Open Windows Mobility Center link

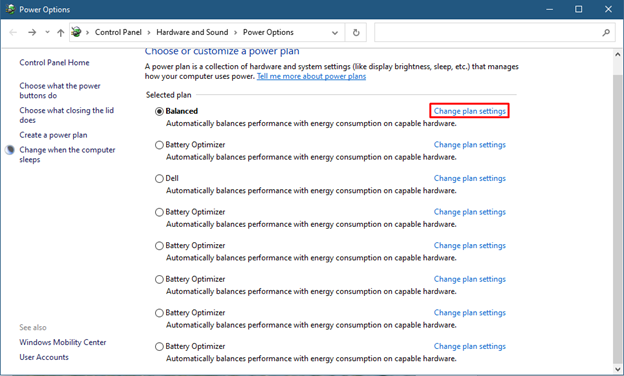click(63, 342)
